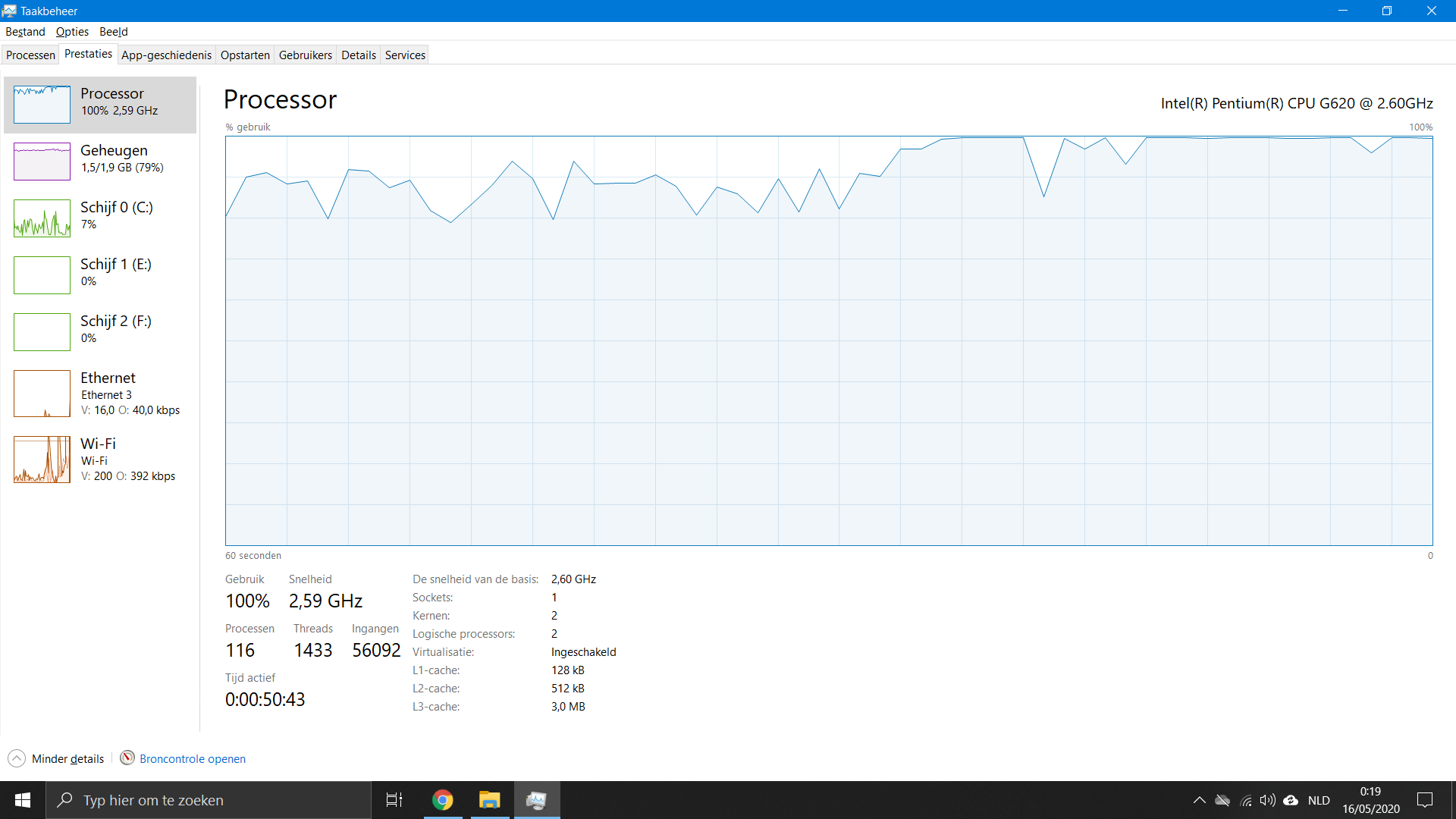1456x819 pixels.
Task: Open Broncontrole openen link
Action: click(x=193, y=759)
